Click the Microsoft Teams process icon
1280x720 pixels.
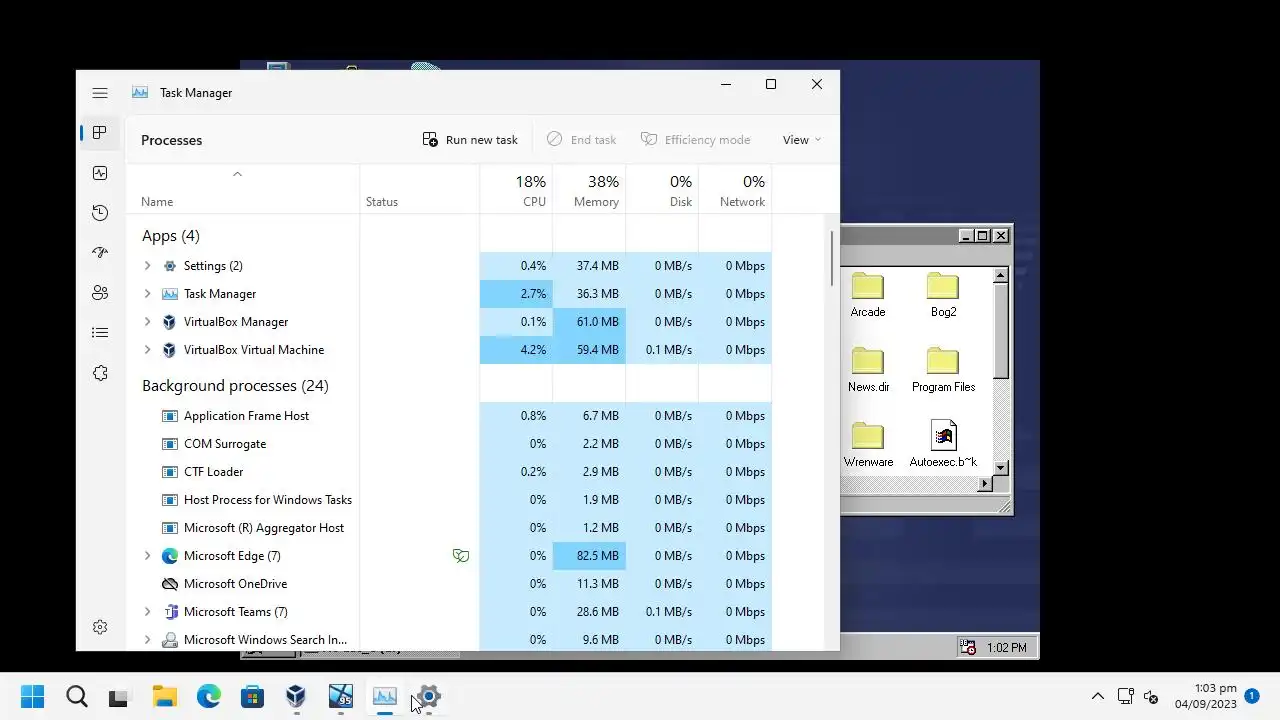pyautogui.click(x=170, y=612)
